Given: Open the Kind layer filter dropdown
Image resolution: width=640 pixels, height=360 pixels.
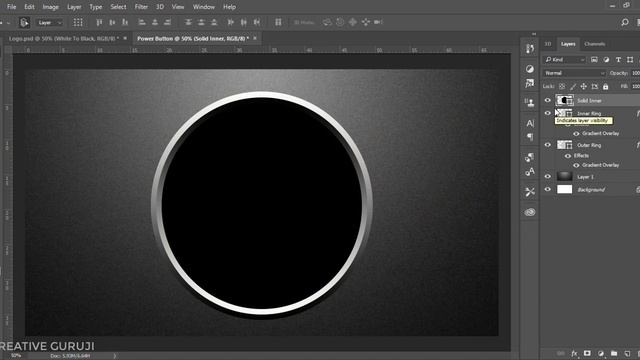Looking at the screenshot, I should [565, 60].
